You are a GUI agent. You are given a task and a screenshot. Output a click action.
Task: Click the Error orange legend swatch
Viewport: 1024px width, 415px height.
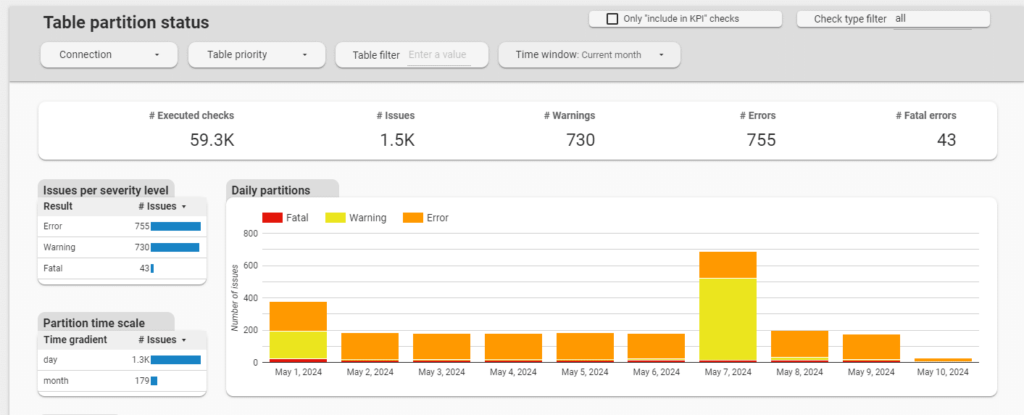(412, 218)
